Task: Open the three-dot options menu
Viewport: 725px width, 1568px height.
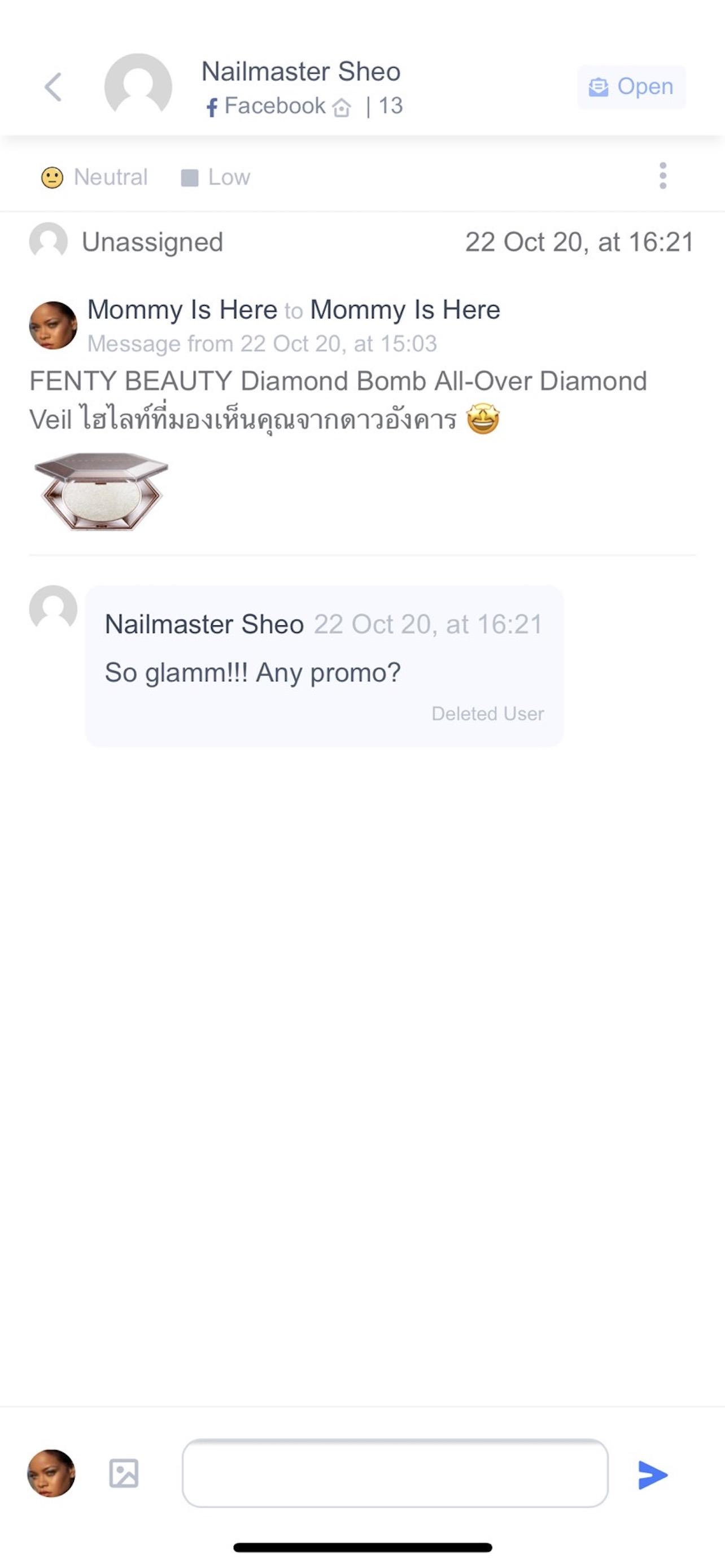Action: point(663,176)
